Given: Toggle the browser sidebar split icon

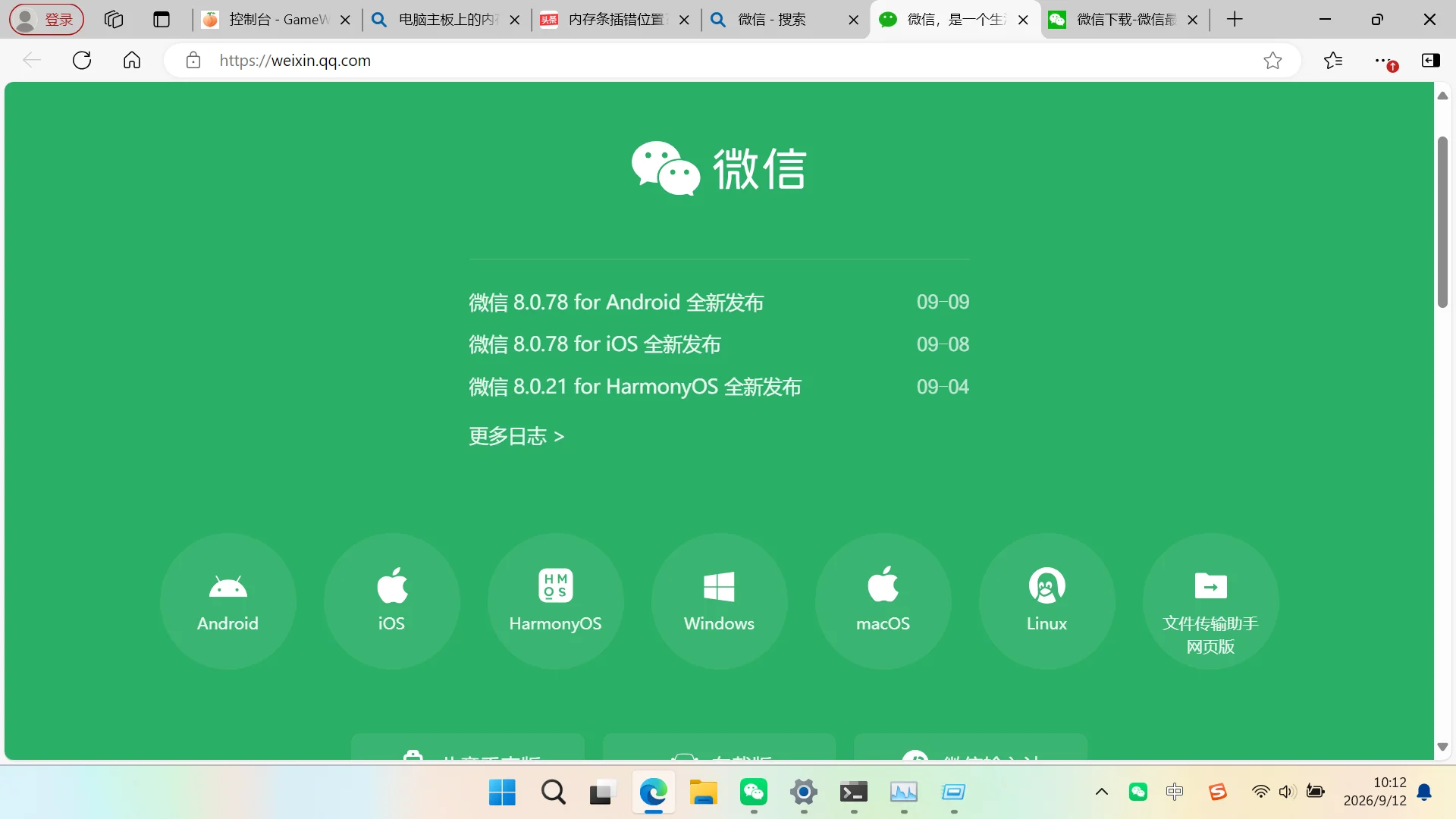Looking at the screenshot, I should pyautogui.click(x=1430, y=60).
